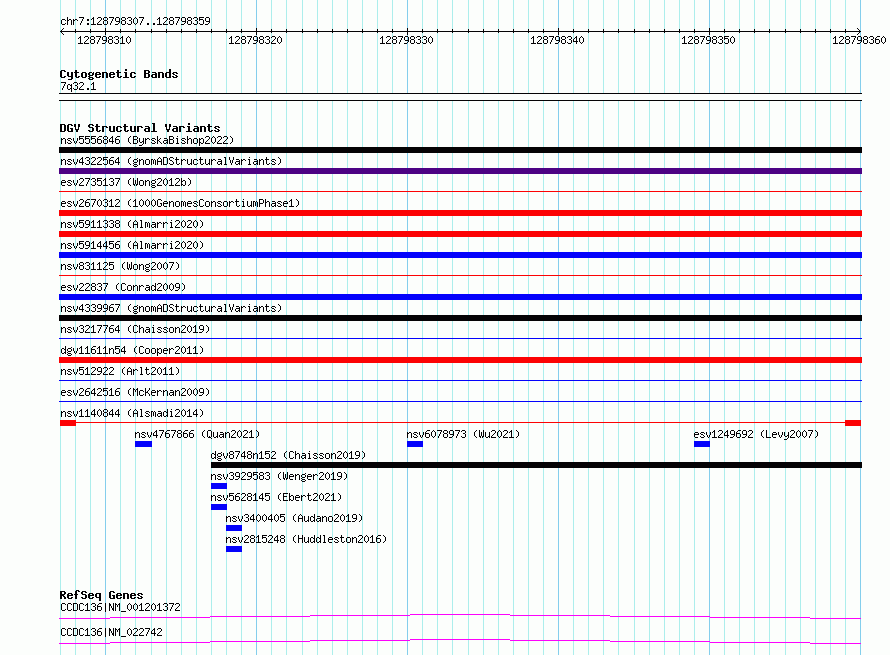
Task: Click the nsv831125 (Wong2007) variant label
Action: (120, 266)
